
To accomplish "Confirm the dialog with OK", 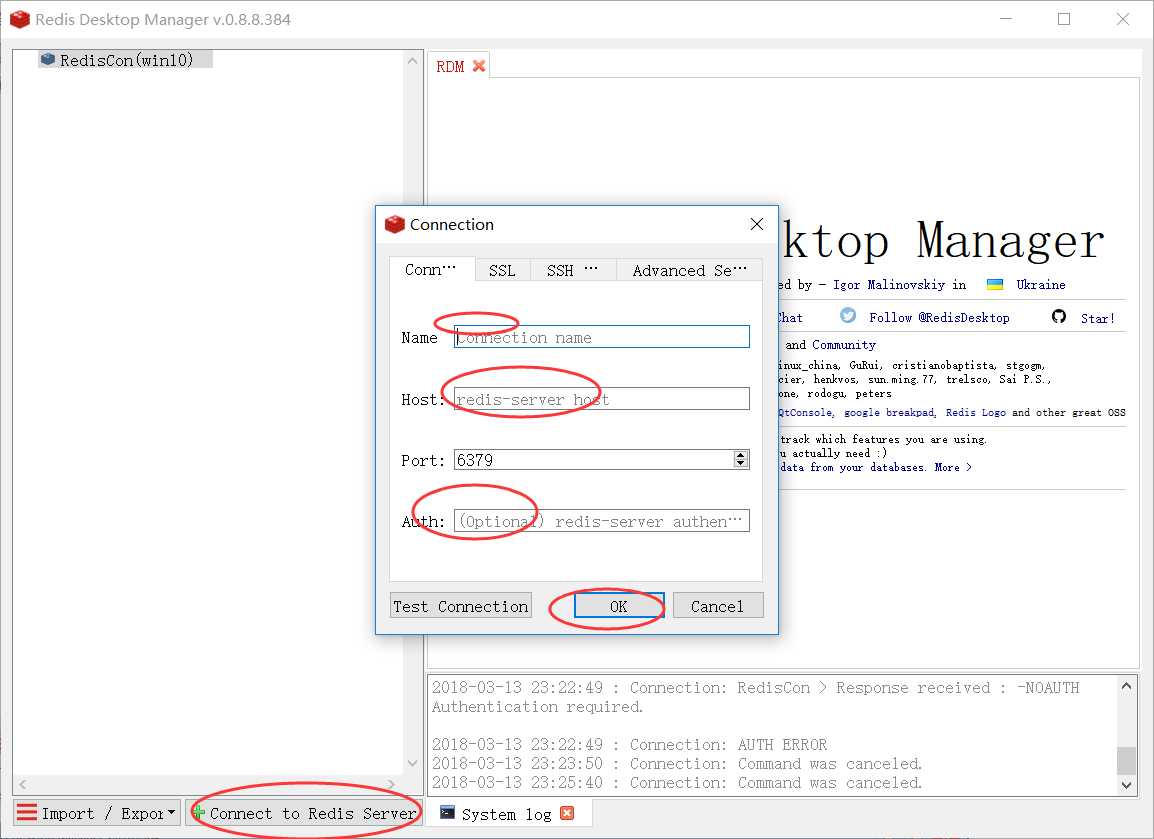I will [x=619, y=606].
